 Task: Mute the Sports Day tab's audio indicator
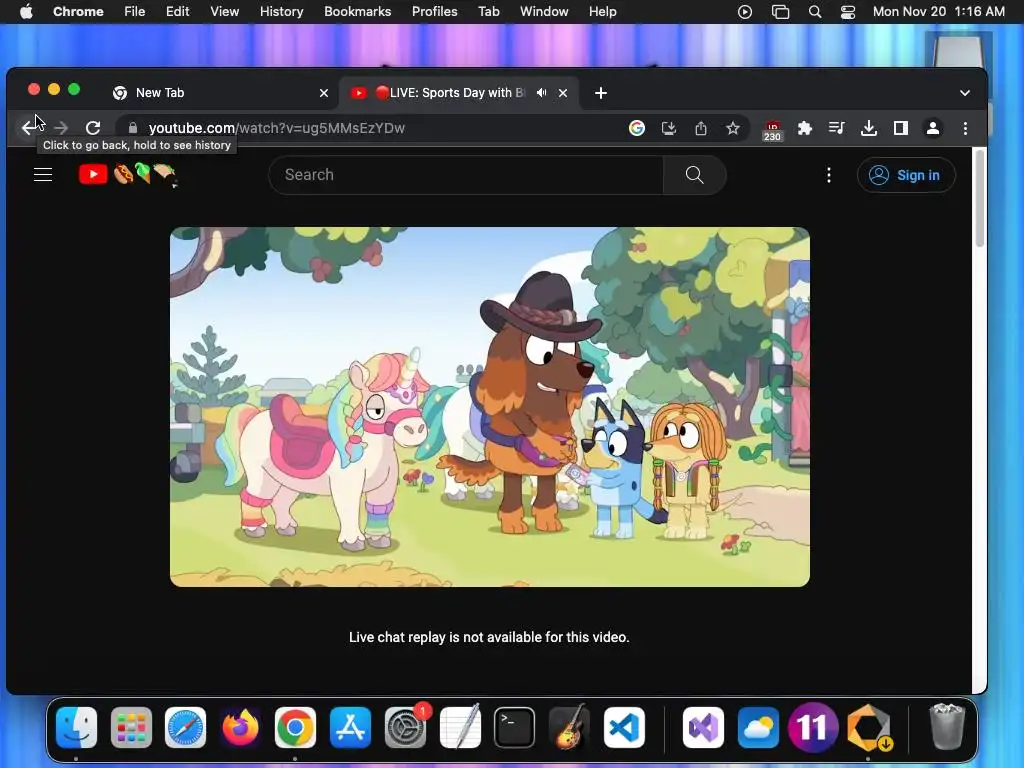(541, 93)
